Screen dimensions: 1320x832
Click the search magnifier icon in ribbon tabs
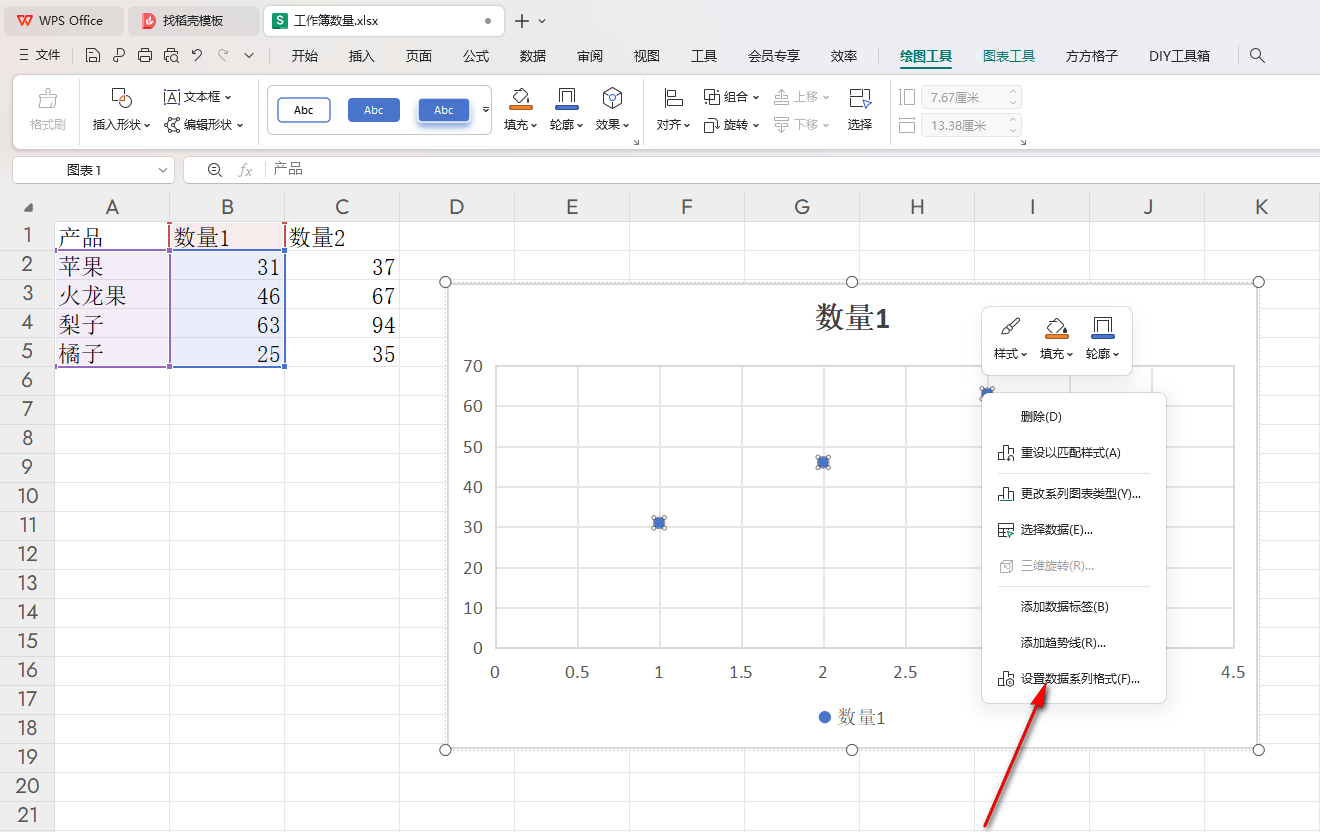1258,56
